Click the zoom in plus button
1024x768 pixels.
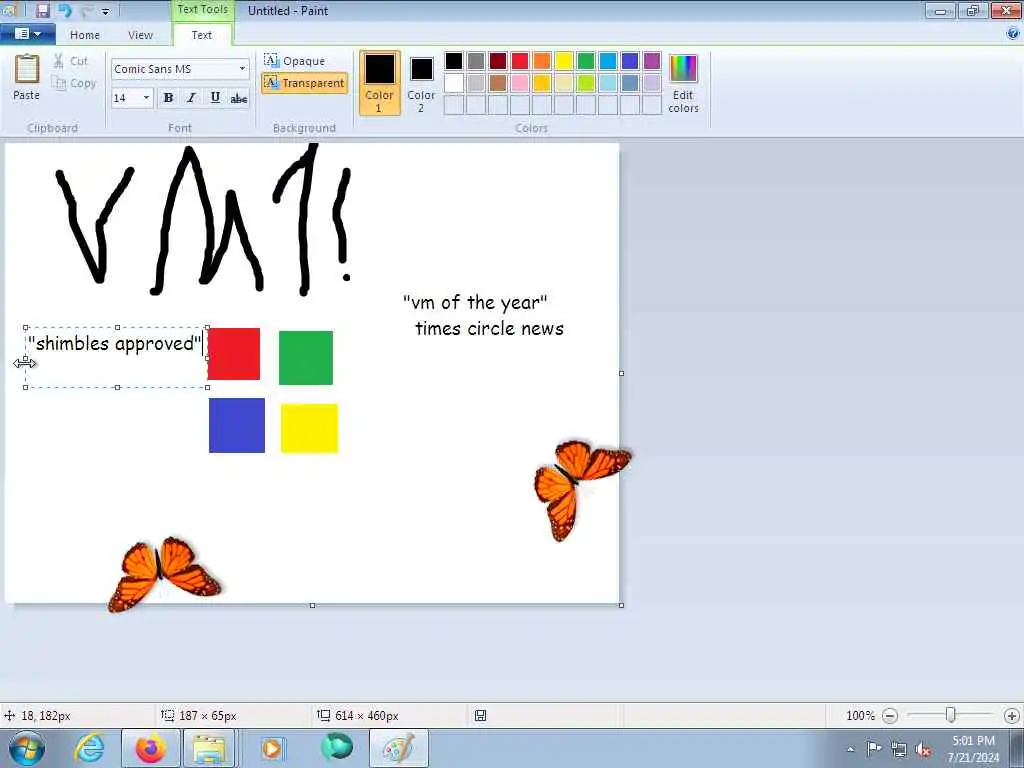(x=1012, y=716)
